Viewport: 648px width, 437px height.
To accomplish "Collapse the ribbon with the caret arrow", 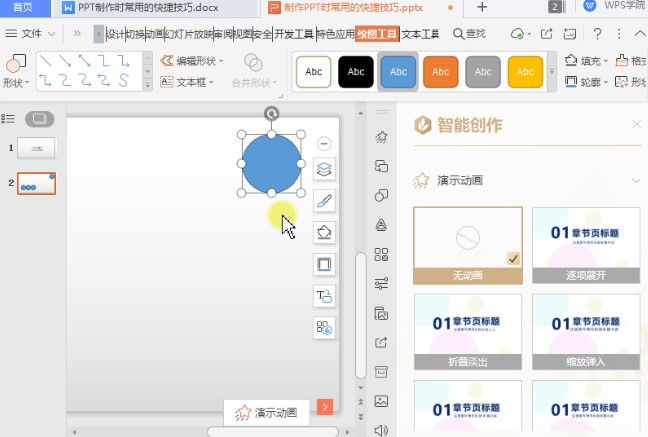I will pos(640,34).
